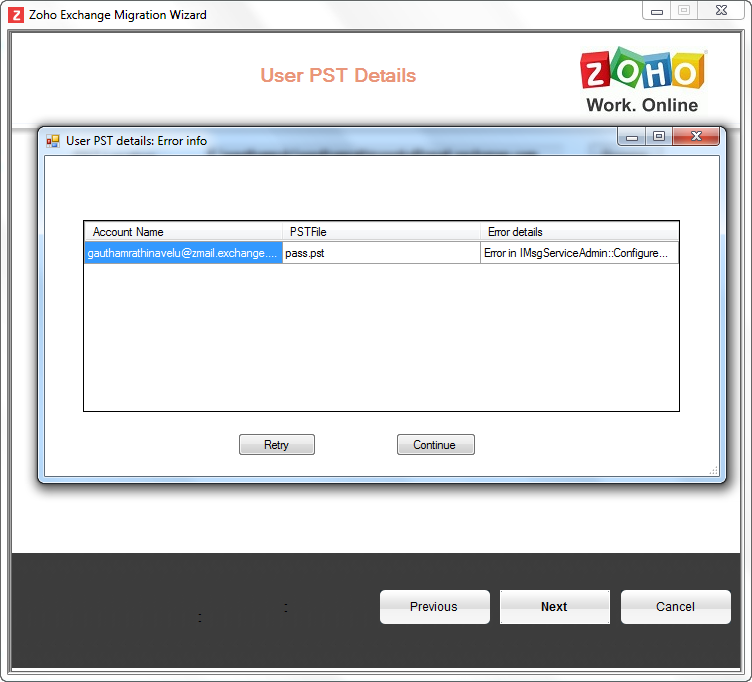Go back with the Previous button
Screen dimensions: 752x682
pyautogui.click(x=435, y=607)
